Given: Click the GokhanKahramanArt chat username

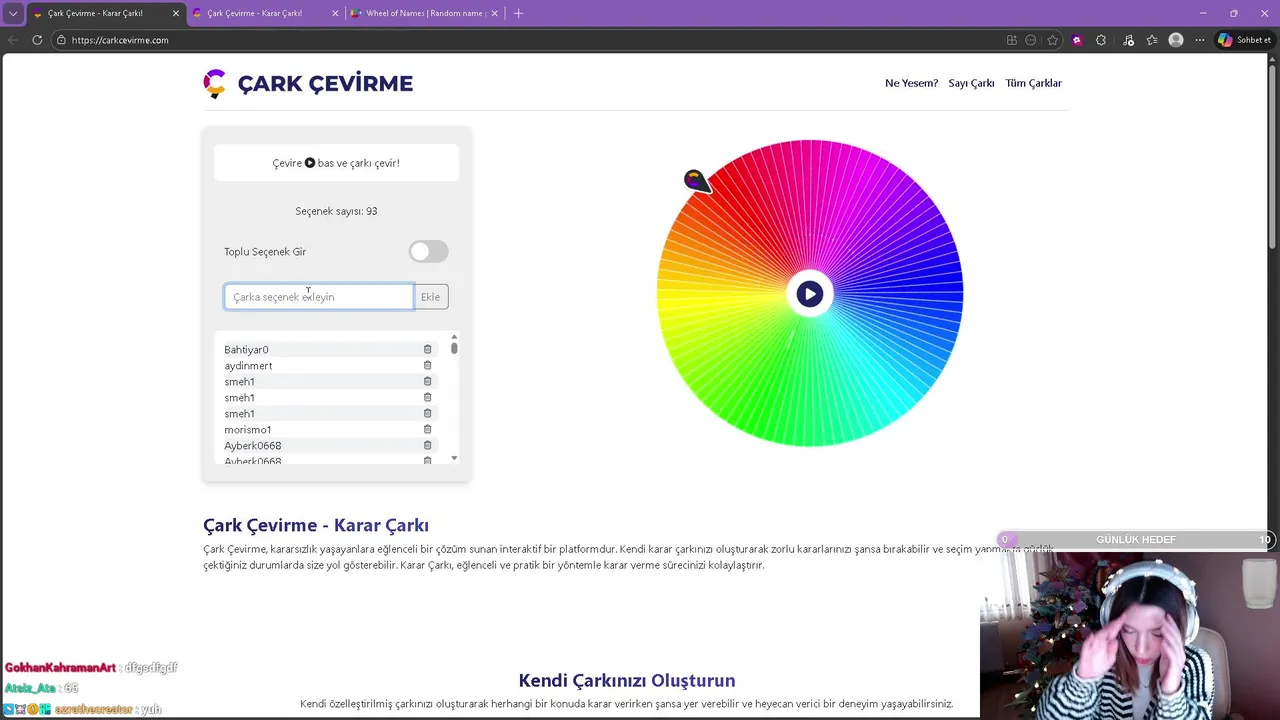Looking at the screenshot, I should pyautogui.click(x=60, y=667).
